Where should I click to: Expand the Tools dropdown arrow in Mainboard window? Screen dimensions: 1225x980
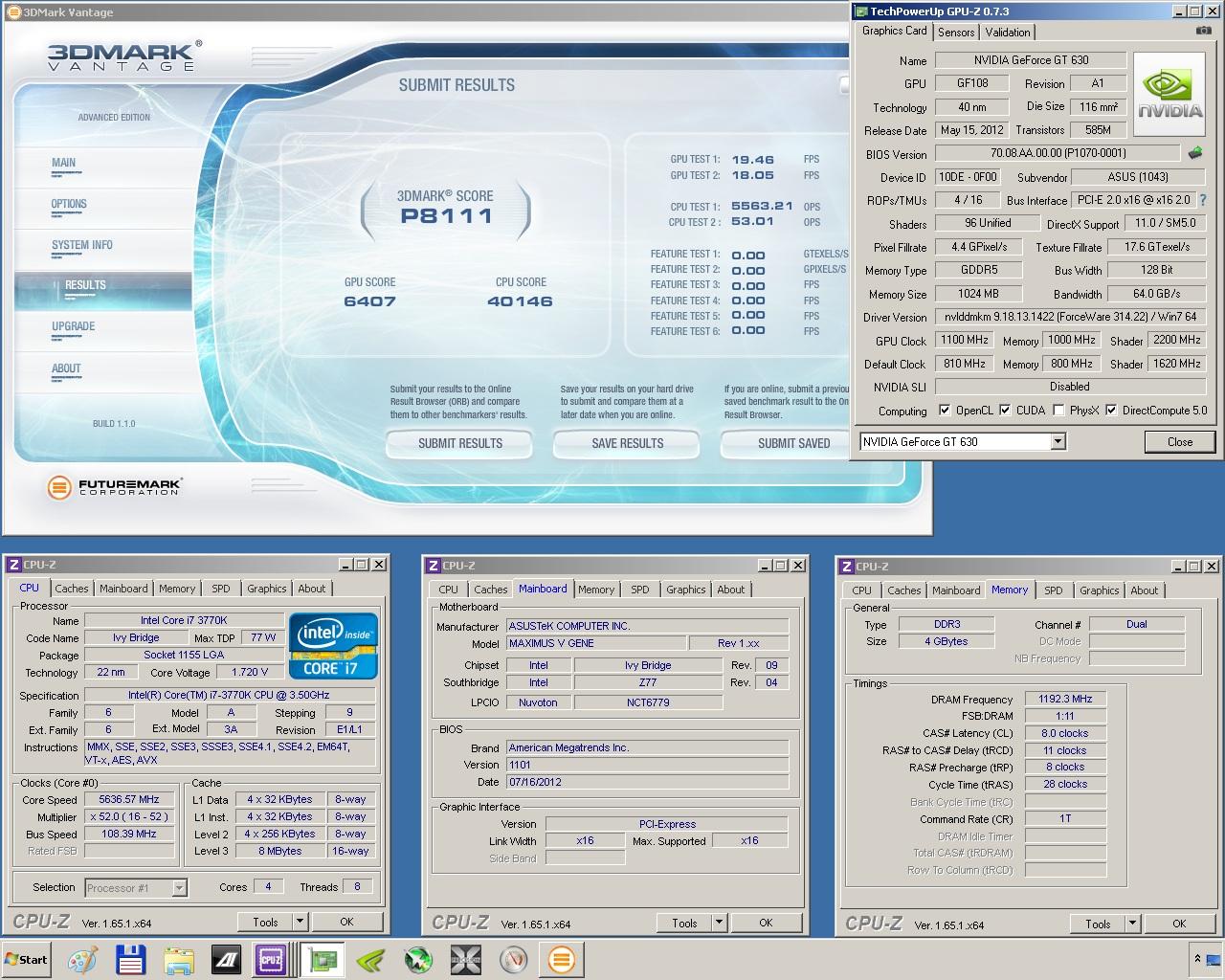click(719, 923)
